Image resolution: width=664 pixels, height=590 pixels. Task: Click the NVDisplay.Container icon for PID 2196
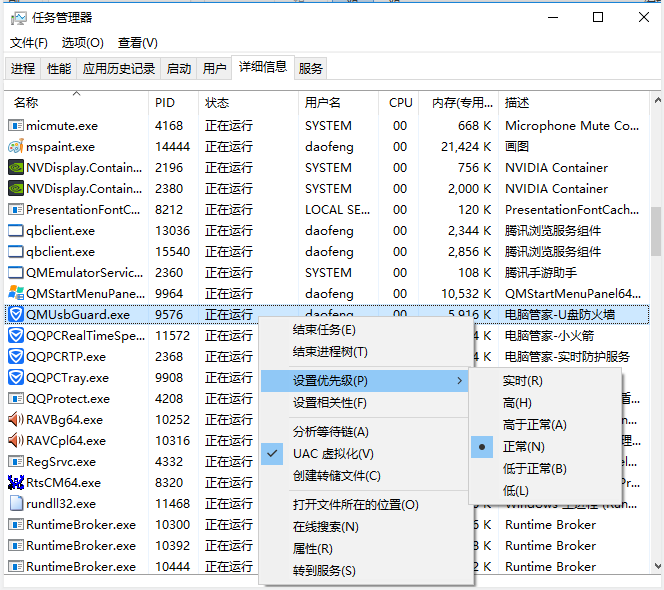point(16,168)
